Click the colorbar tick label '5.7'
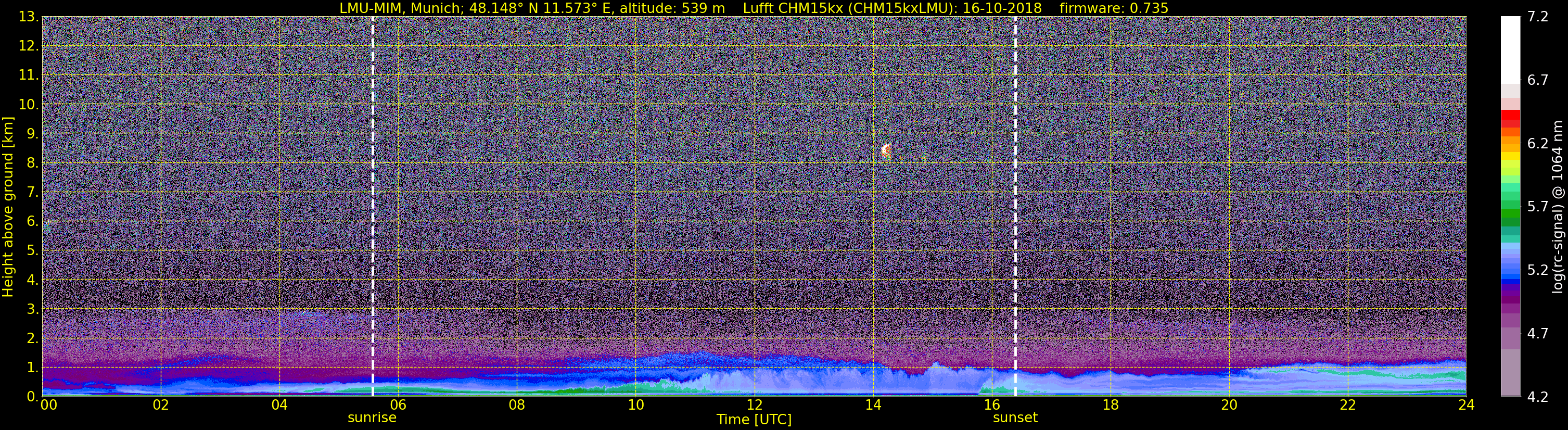The width and height of the screenshot is (1568, 430). pos(1538,207)
